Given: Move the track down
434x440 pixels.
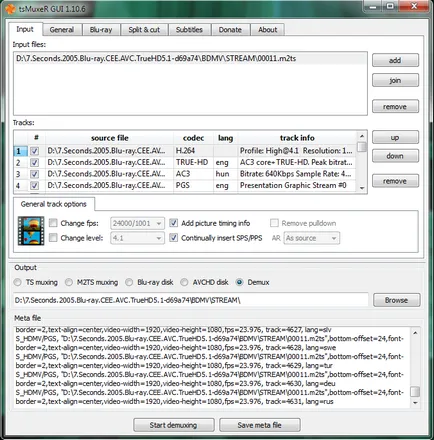Looking at the screenshot, I should (395, 156).
